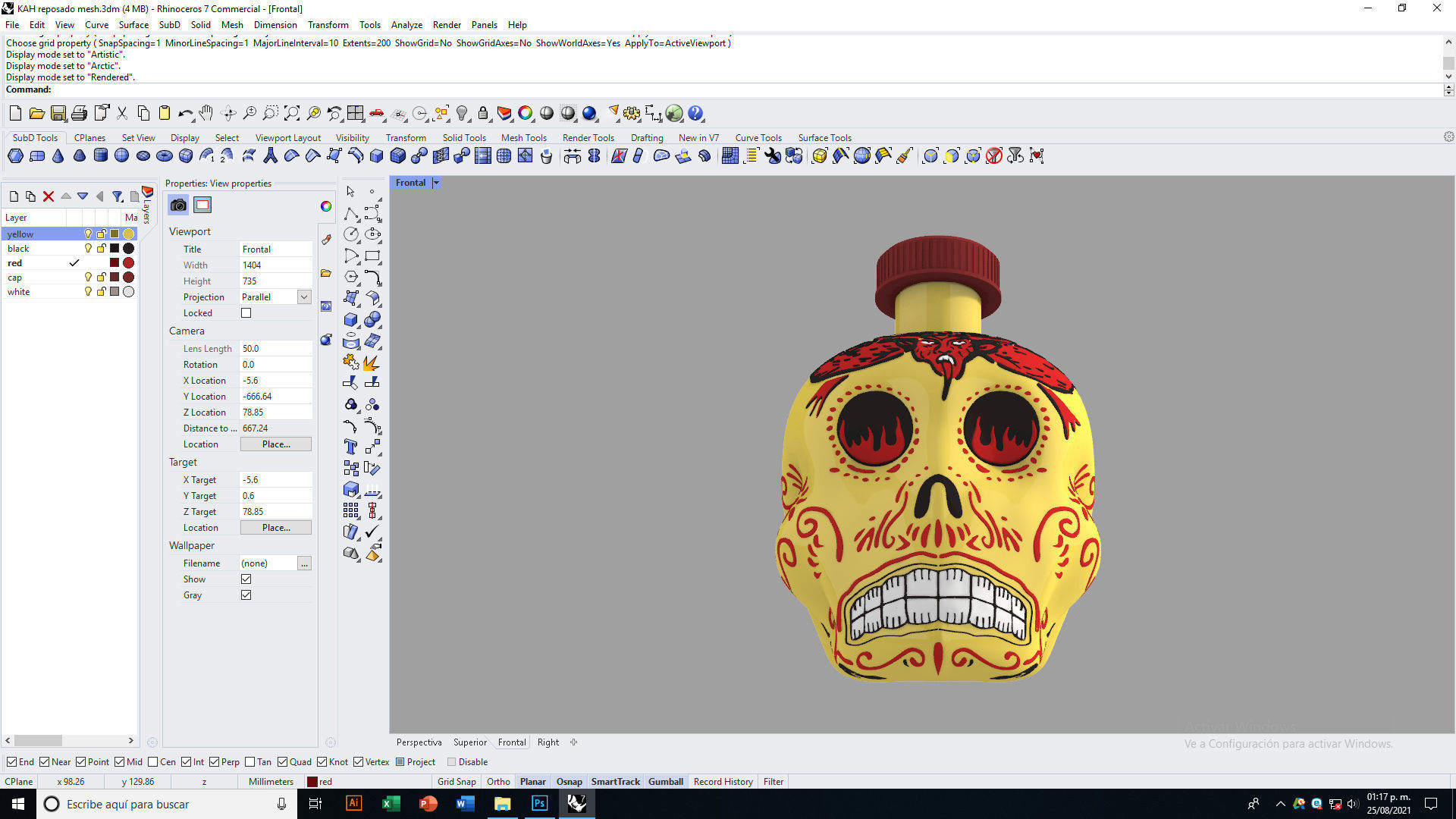This screenshot has width=1456, height=819.
Task: Click the Text object T tool in sidebar
Action: click(x=350, y=447)
